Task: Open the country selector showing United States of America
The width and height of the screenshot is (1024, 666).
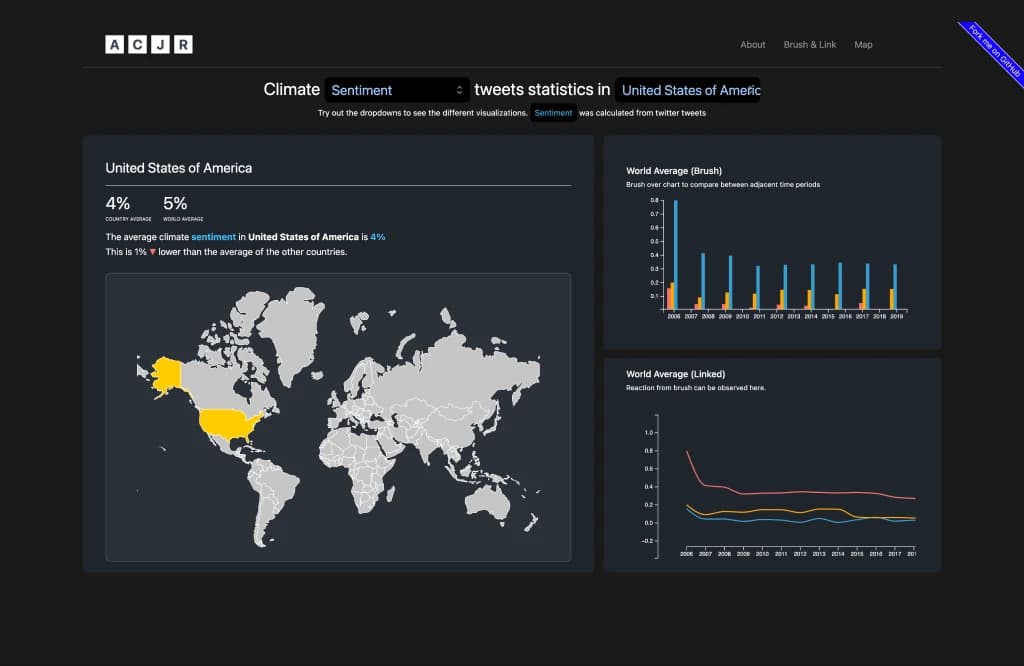Action: 688,89
